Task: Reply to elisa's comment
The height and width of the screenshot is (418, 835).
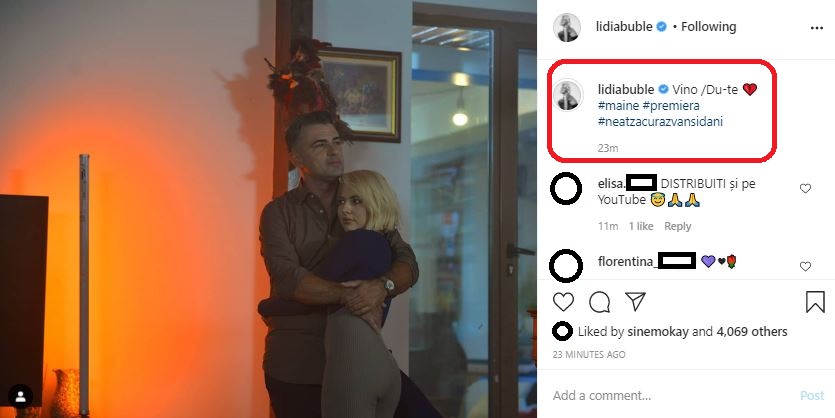Action: pyautogui.click(x=677, y=226)
